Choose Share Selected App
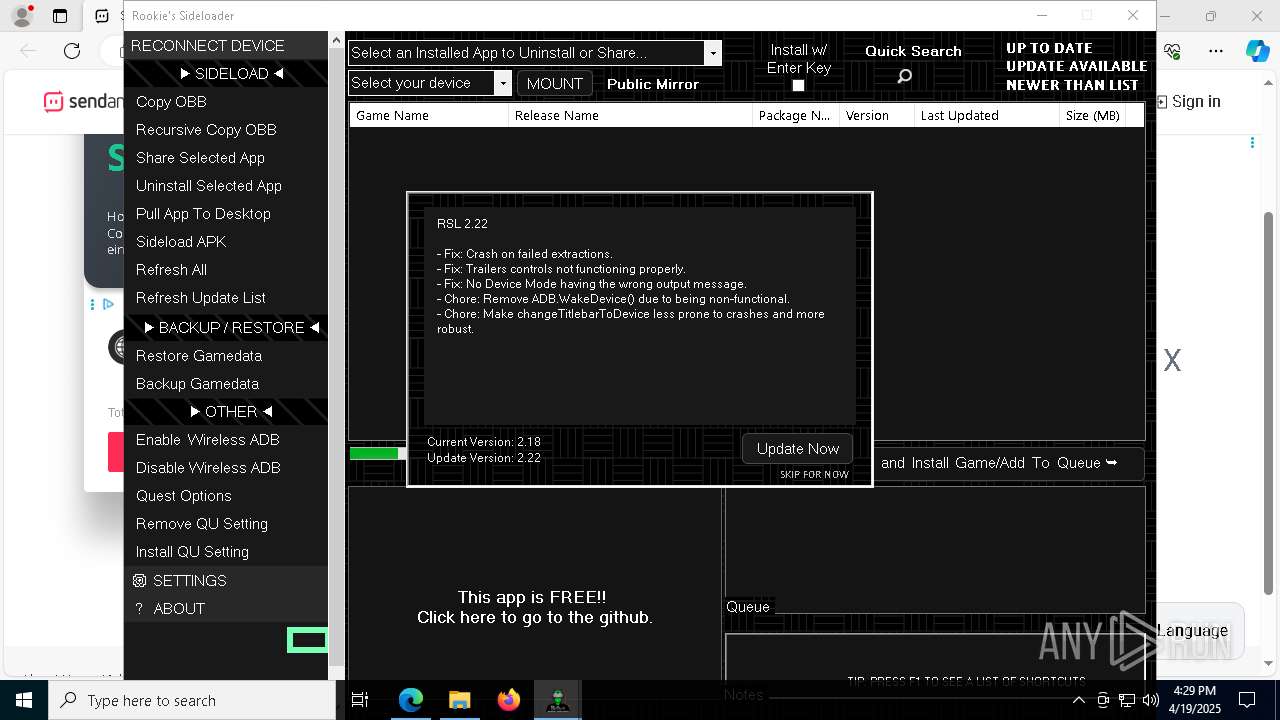 (x=226, y=158)
